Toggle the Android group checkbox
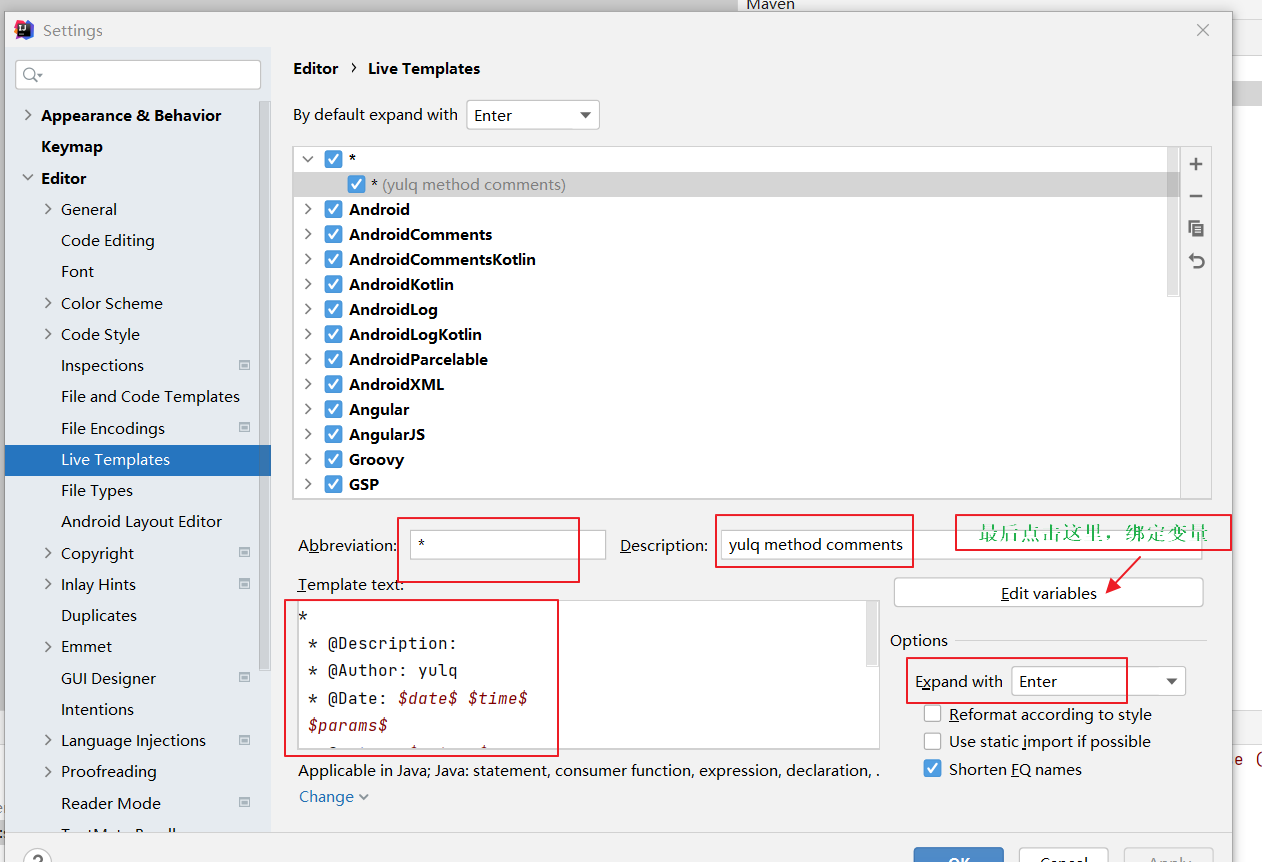Viewport: 1262px width, 862px height. tap(334, 209)
